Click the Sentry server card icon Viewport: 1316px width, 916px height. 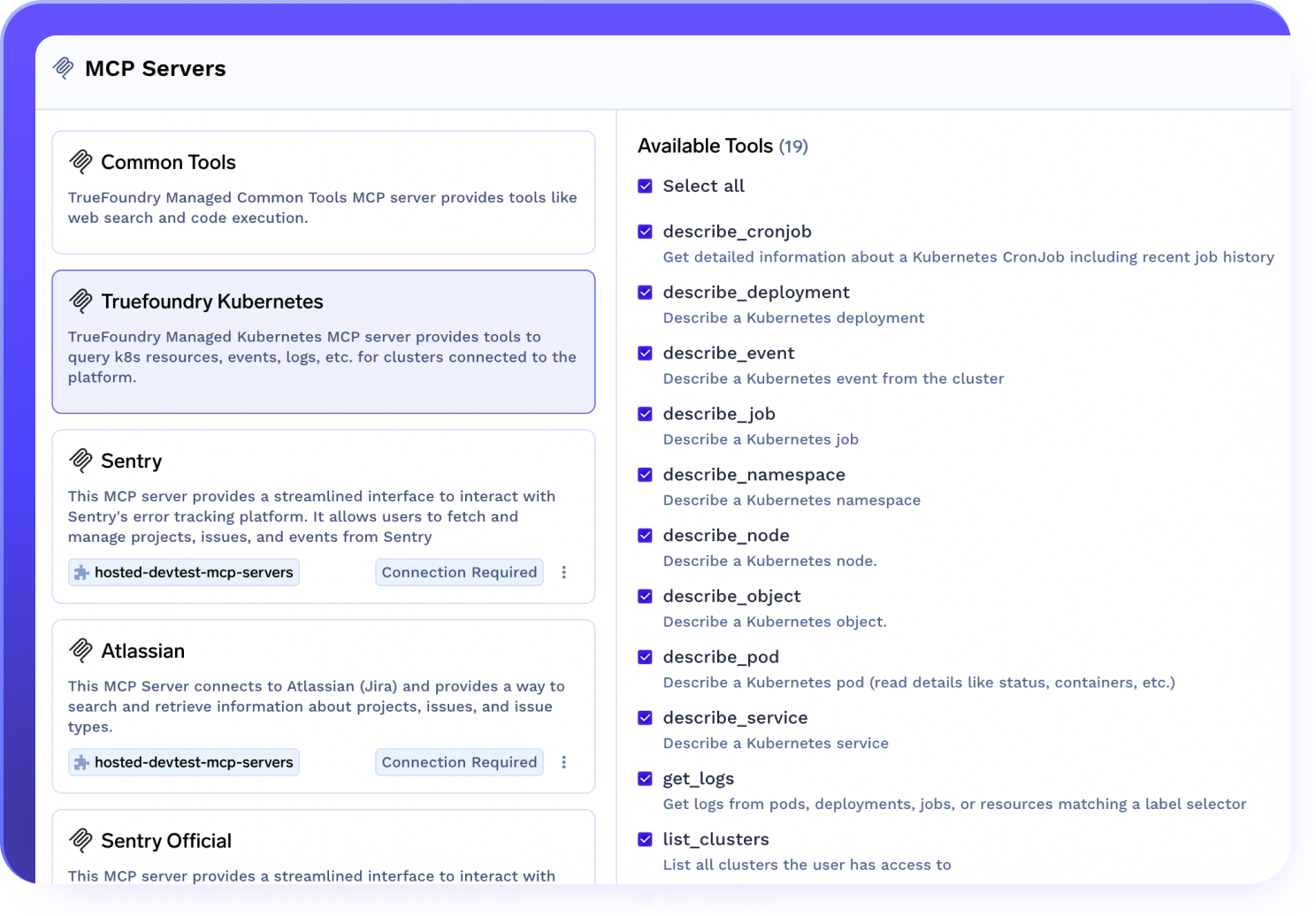[x=80, y=460]
